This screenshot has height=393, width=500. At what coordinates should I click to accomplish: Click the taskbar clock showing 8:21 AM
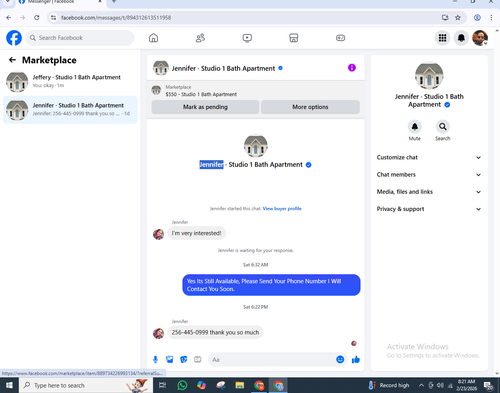[466, 385]
